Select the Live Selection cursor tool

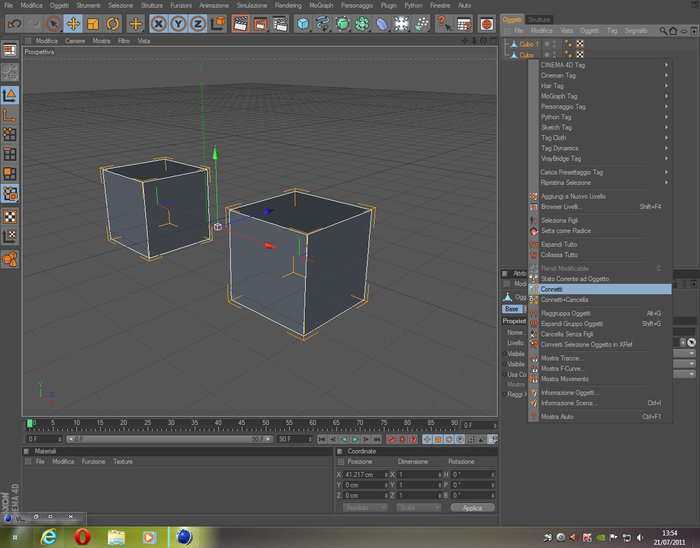[x=53, y=23]
